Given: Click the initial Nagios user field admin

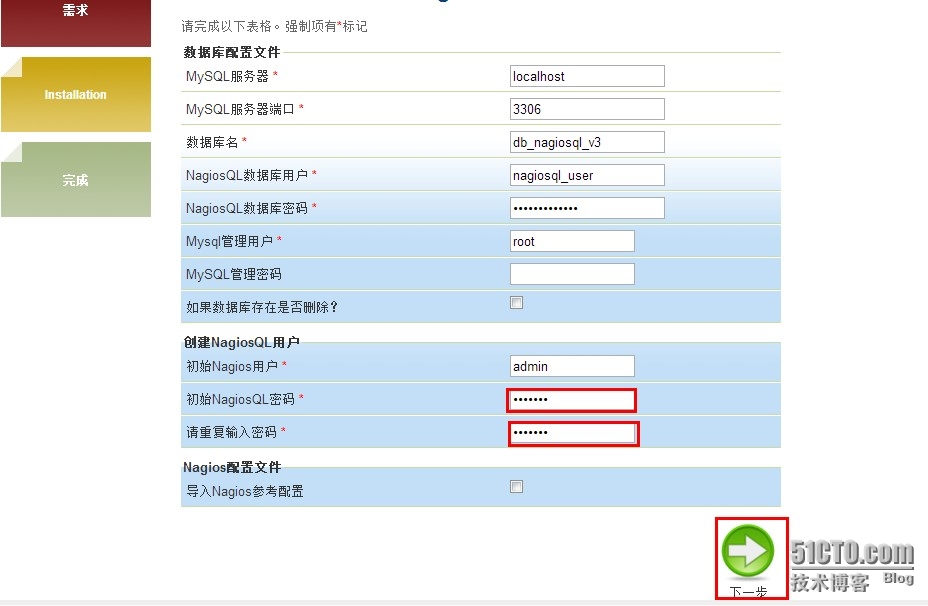Looking at the screenshot, I should click(x=572, y=366).
